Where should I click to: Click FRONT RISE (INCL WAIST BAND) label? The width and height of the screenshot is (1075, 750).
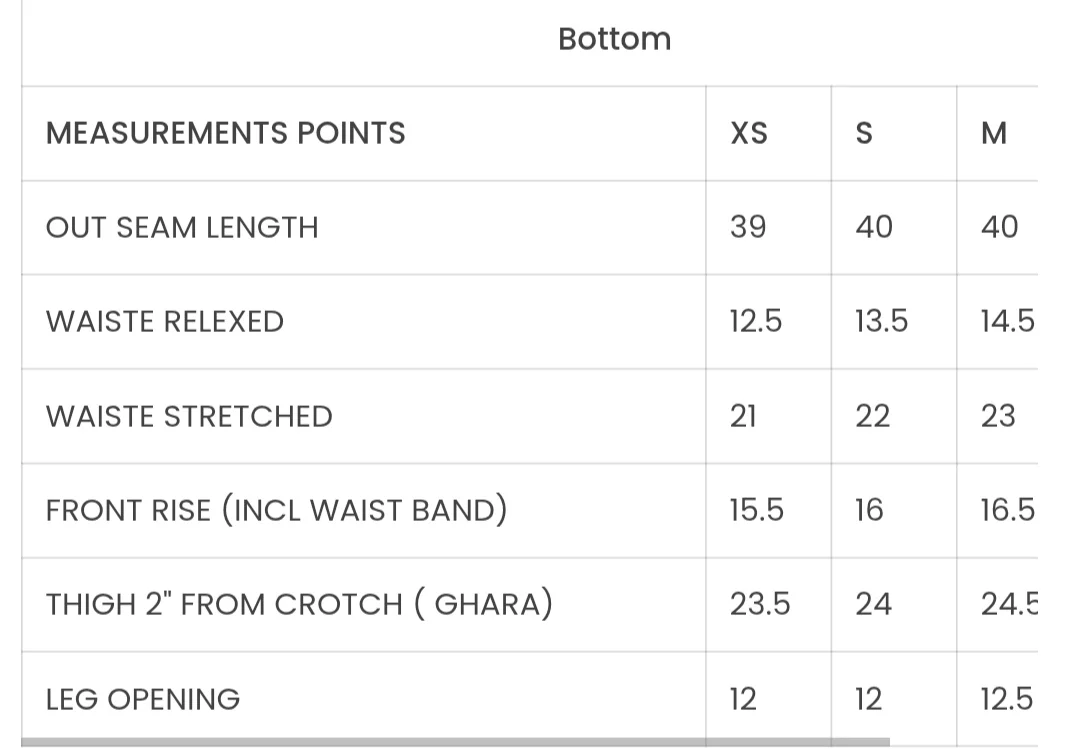(277, 510)
